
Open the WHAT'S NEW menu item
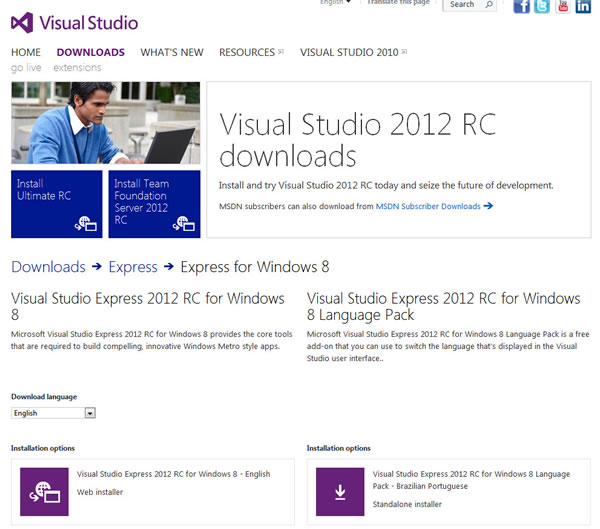(172, 52)
